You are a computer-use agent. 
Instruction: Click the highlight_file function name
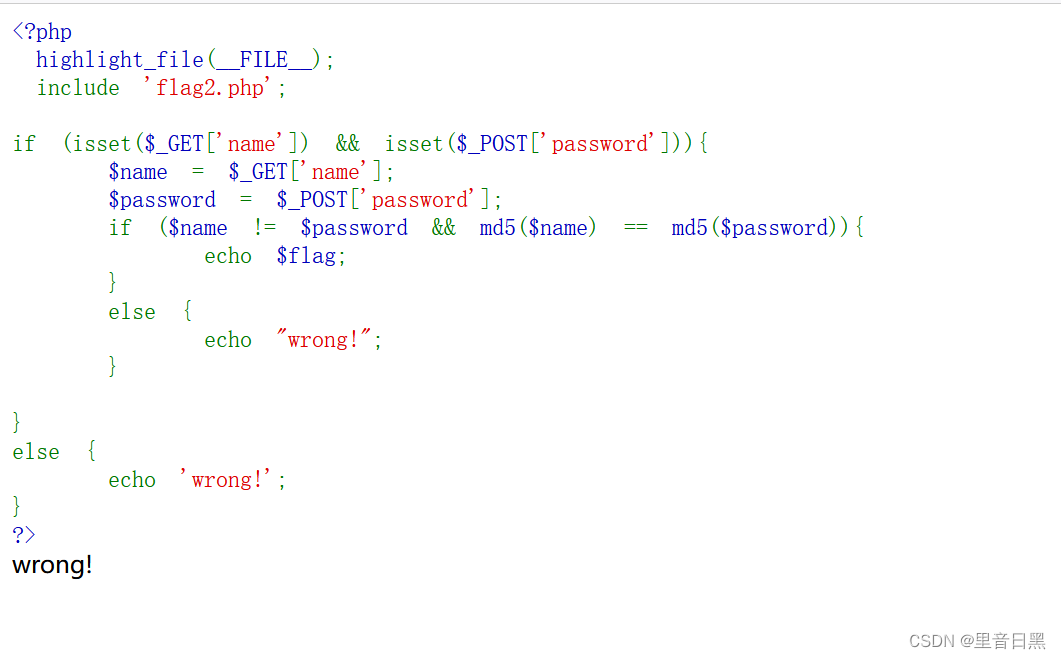119,59
